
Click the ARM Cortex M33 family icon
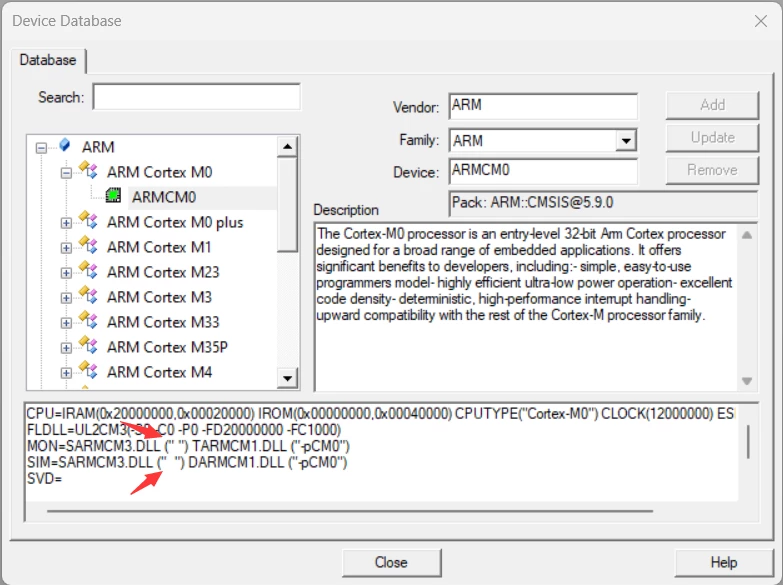[88, 320]
